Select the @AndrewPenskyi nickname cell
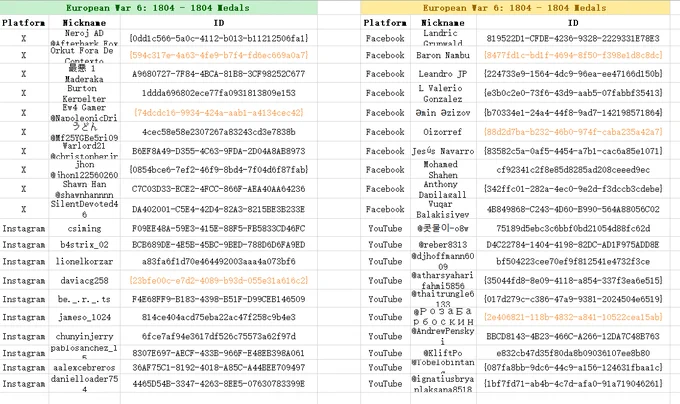This screenshot has height=404, width=680. point(443,336)
